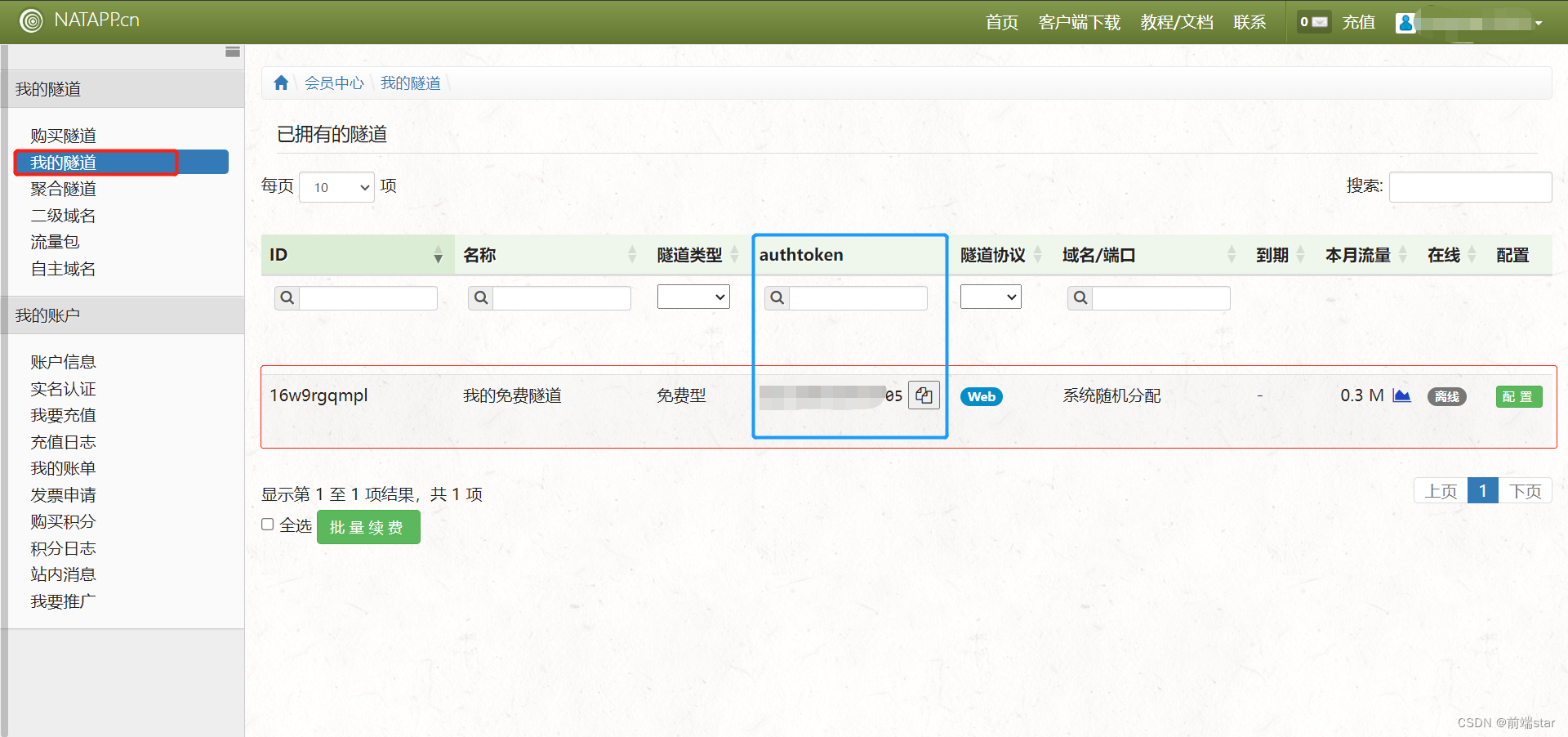Open 购买积分 in the sidebar

[x=64, y=521]
